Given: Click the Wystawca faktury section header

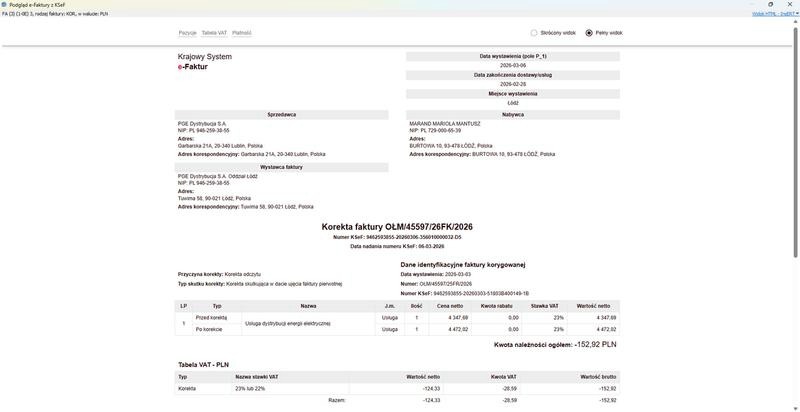Looking at the screenshot, I should [x=282, y=167].
